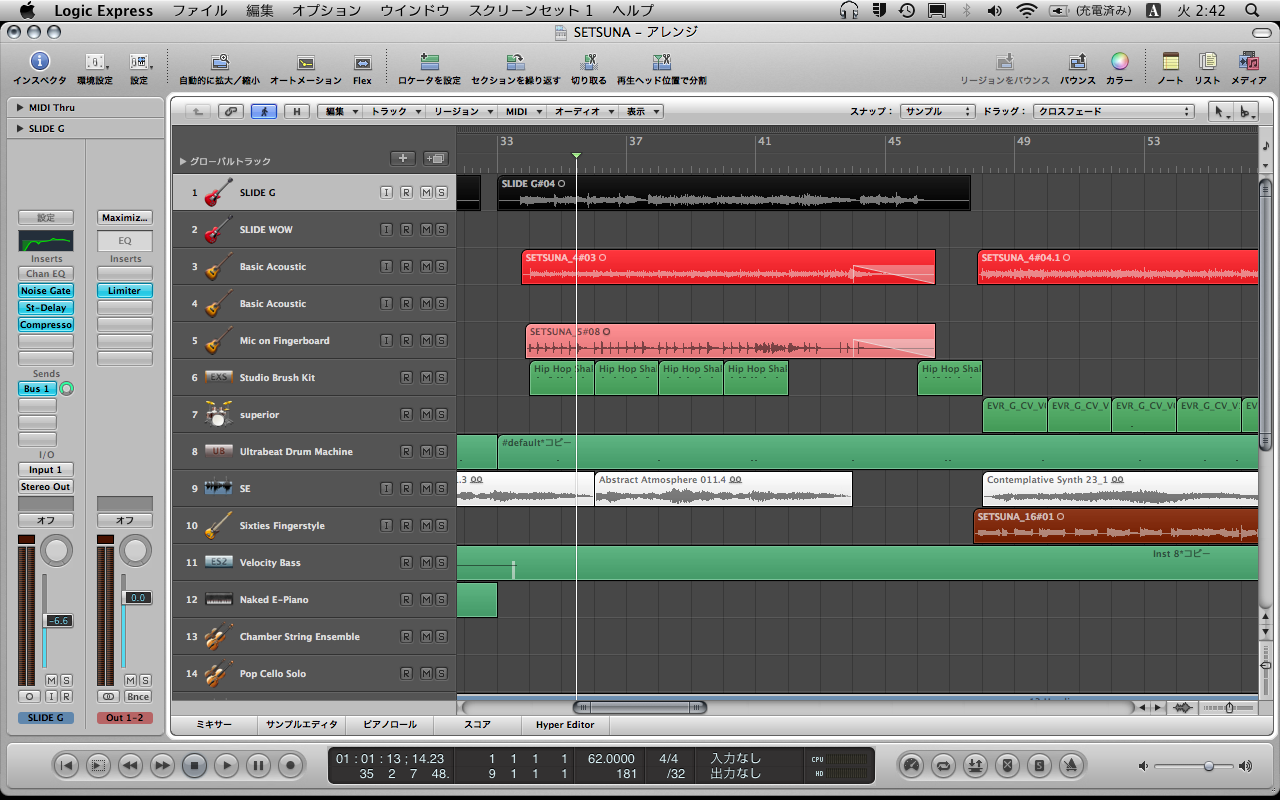Click the Limiter insert on Out 1-2
Viewport: 1280px width, 800px height.
point(125,290)
